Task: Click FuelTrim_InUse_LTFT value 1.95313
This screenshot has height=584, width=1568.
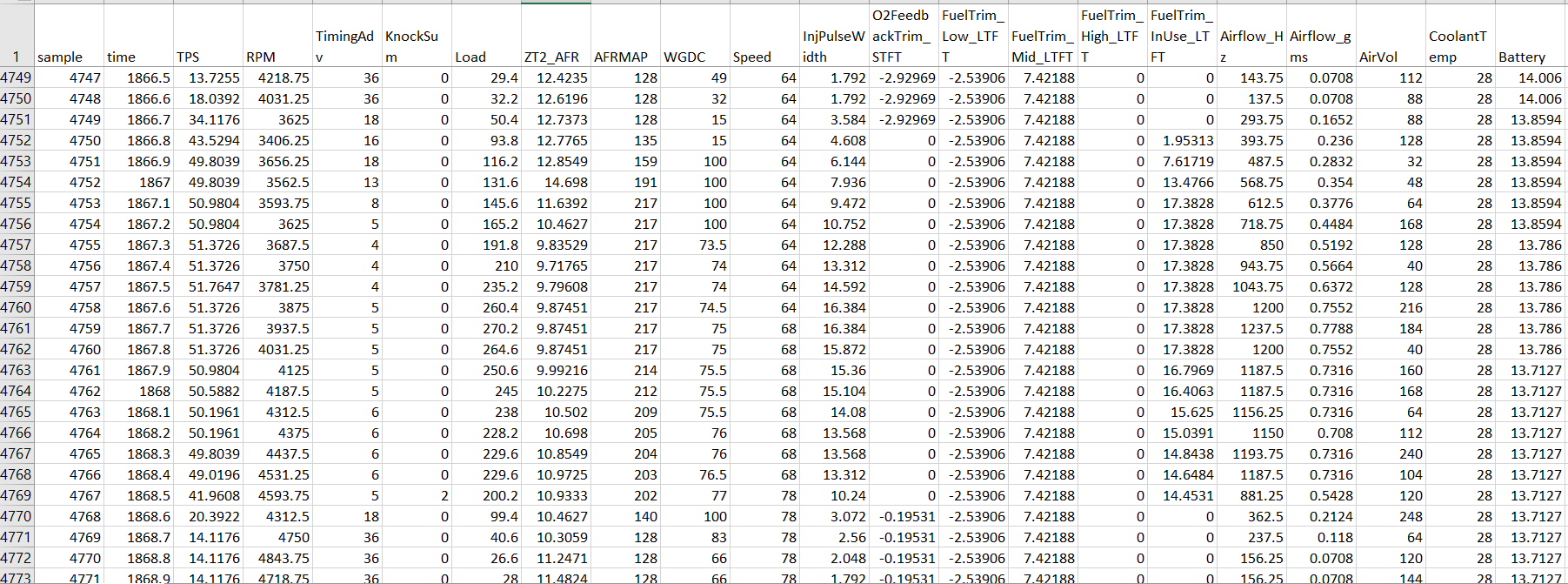Action: [1182, 140]
